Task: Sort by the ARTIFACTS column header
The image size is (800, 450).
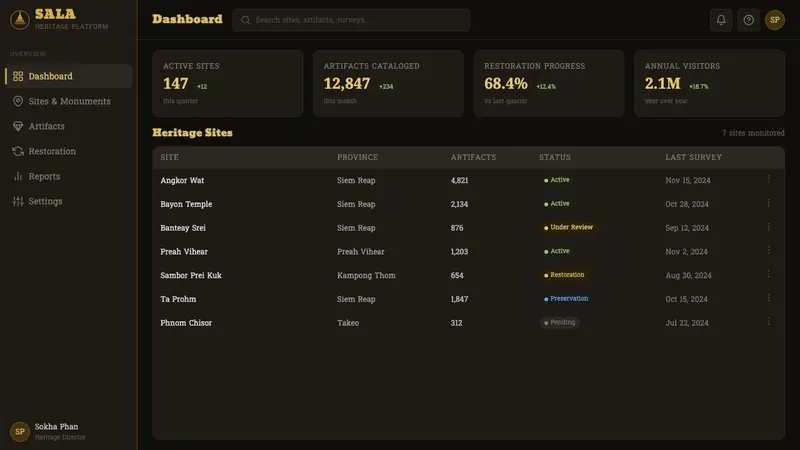Action: pyautogui.click(x=473, y=157)
